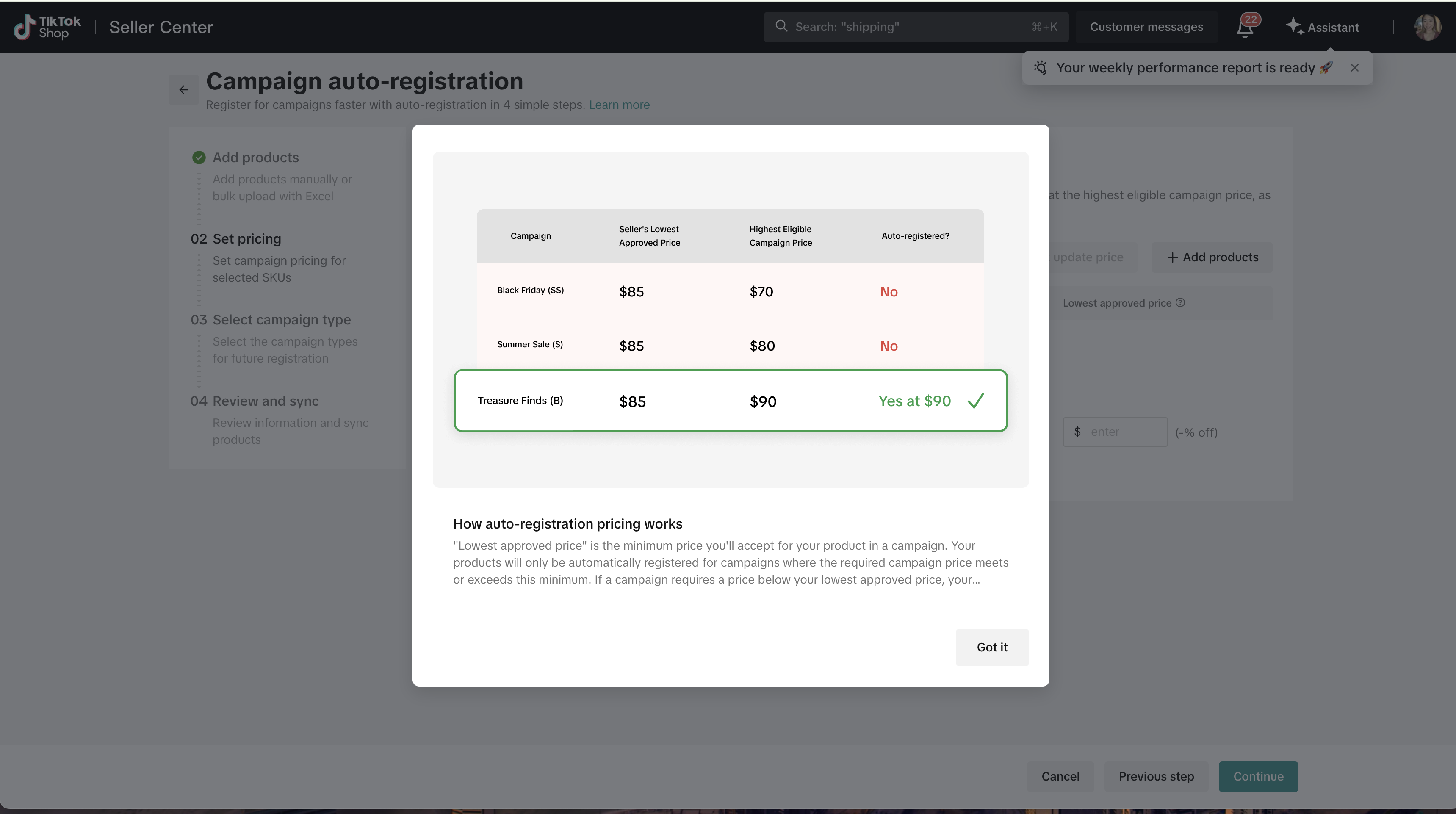Viewport: 1456px width, 814px height.
Task: Click the back arrow beside page title
Action: (x=184, y=90)
